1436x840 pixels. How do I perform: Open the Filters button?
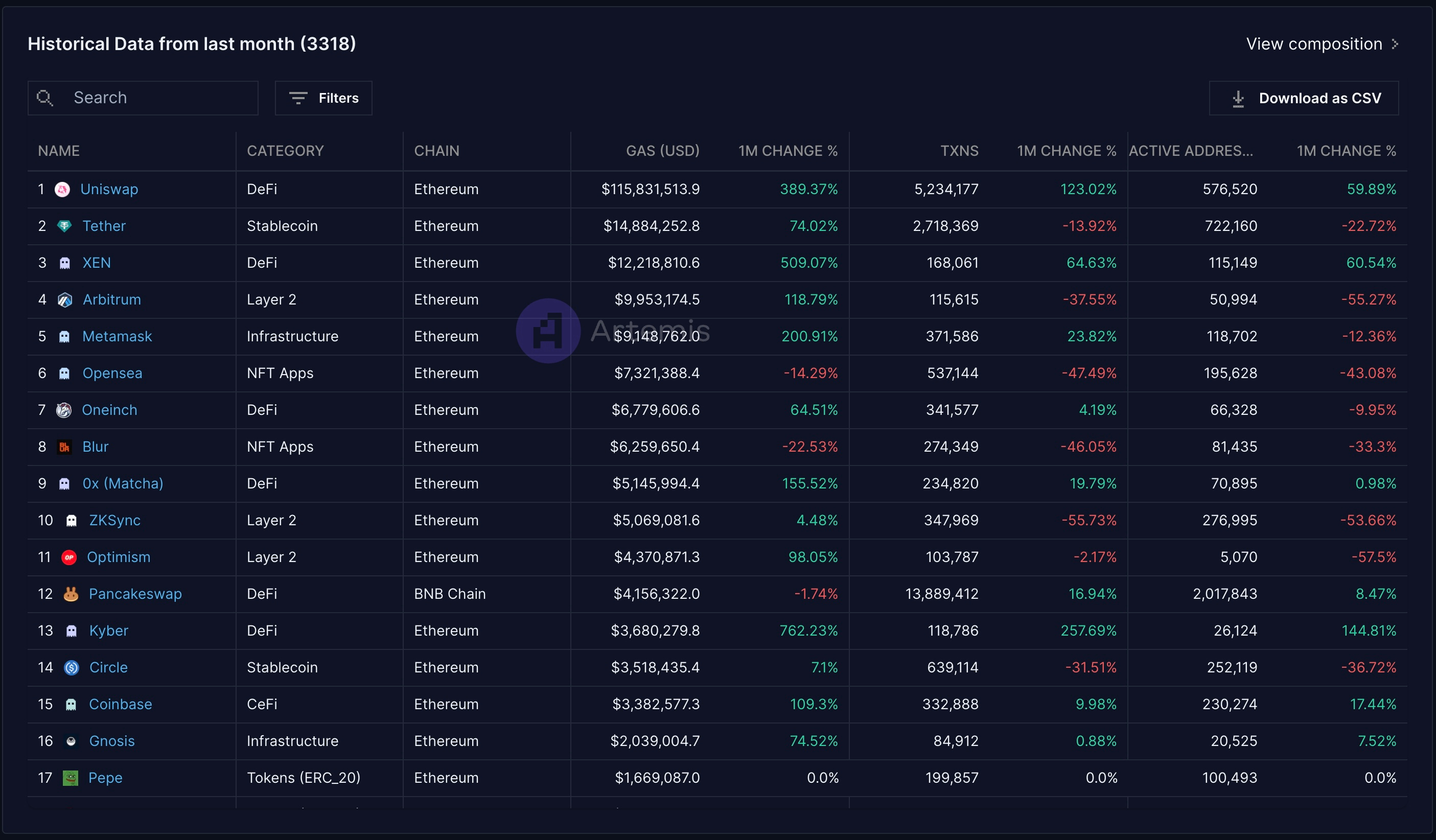[323, 98]
